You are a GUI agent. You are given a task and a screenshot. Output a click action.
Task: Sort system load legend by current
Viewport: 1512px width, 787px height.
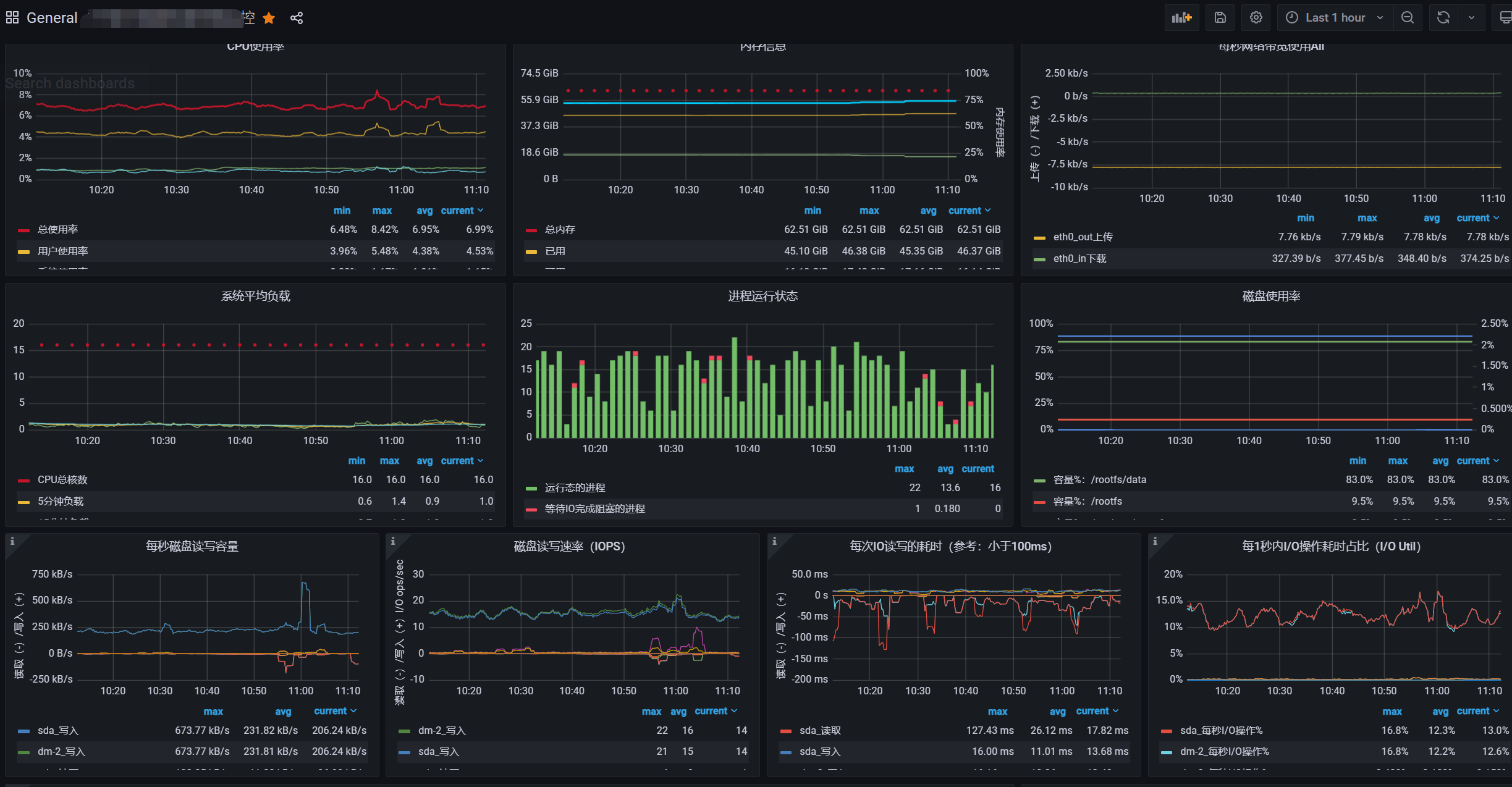pyautogui.click(x=462, y=461)
